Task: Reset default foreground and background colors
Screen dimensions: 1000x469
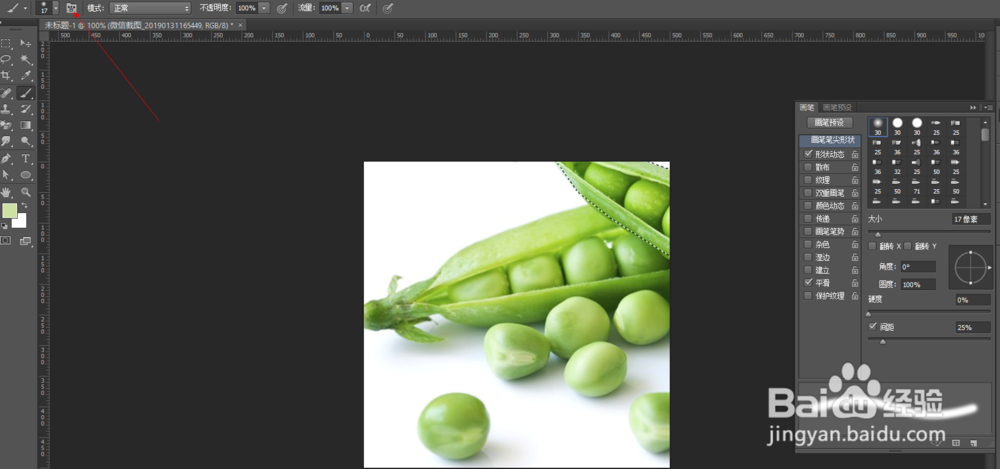Action: 4,225
